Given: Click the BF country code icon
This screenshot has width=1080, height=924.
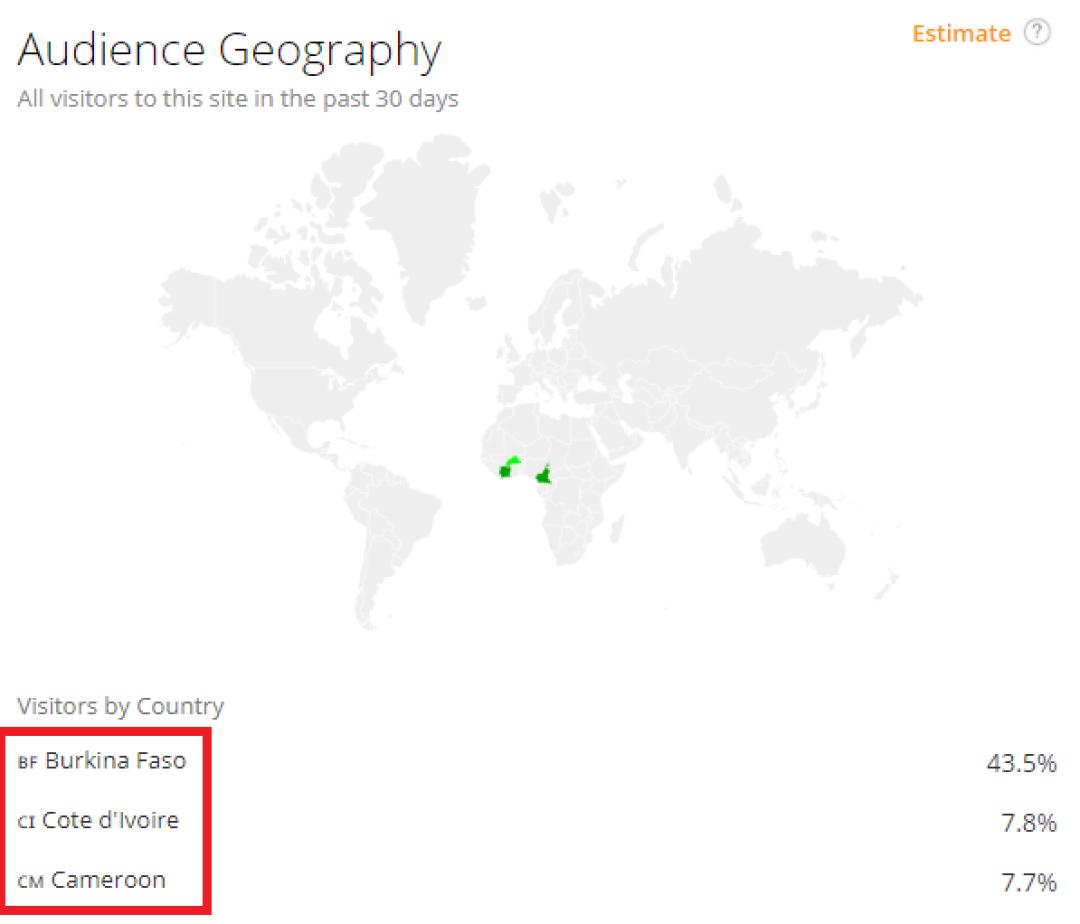Looking at the screenshot, I should point(27,763).
